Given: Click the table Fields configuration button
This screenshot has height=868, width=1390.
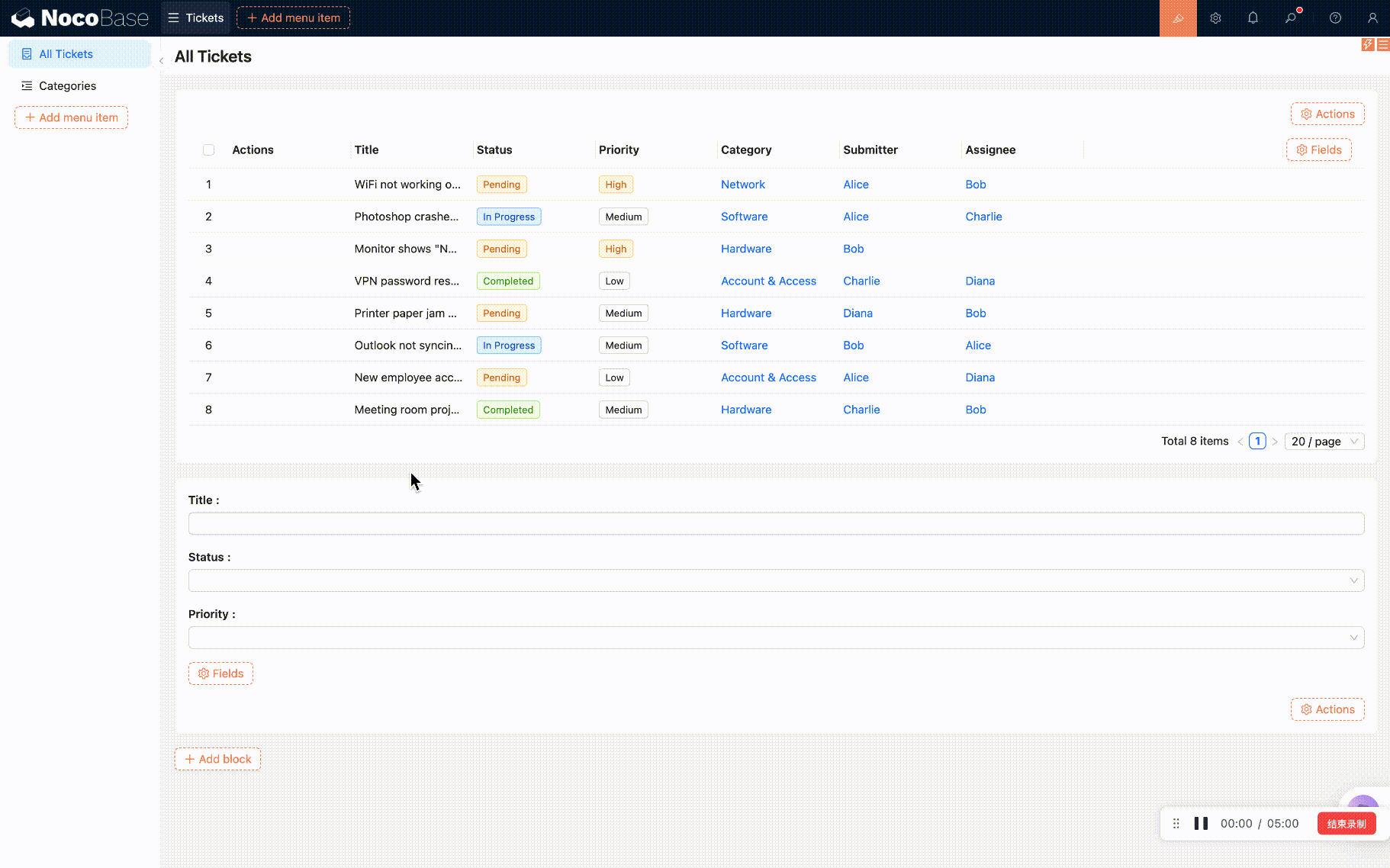Looking at the screenshot, I should click(x=1318, y=150).
